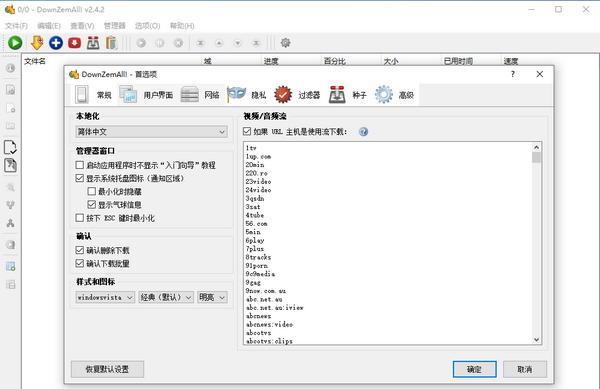Click the grayed resume circle toolbar icon
The height and width of the screenshot is (389, 600).
coord(141,43)
